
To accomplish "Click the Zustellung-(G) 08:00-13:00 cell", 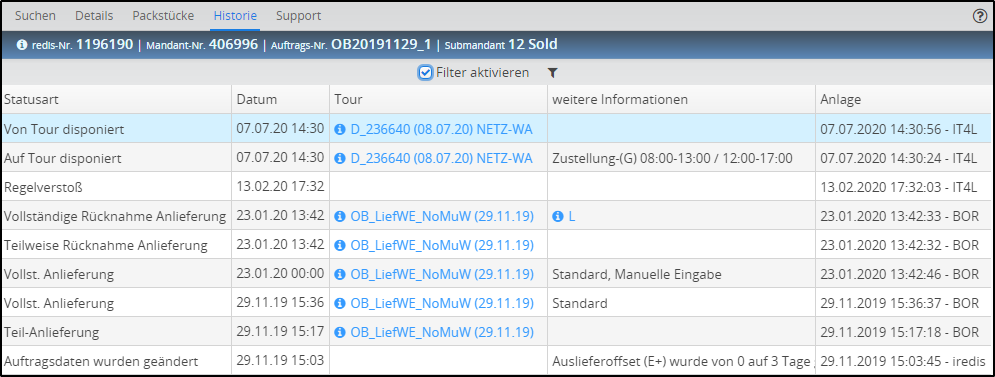I will click(682, 157).
